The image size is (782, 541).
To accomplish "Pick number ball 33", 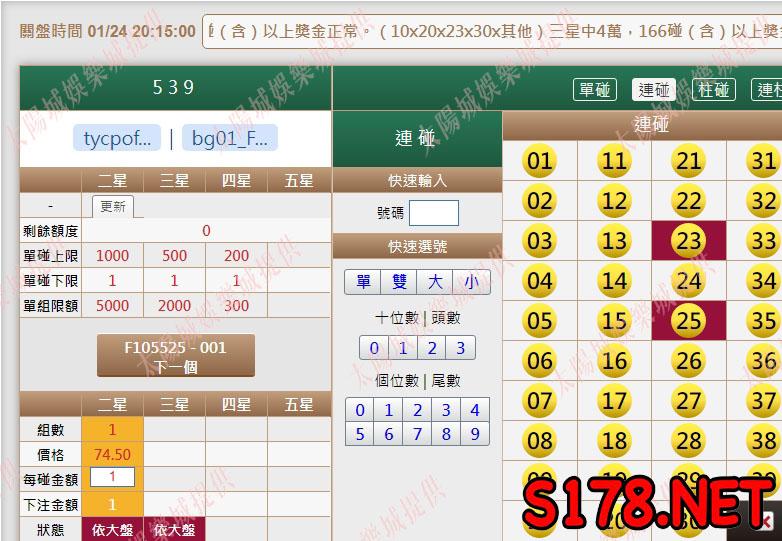I will click(x=764, y=241).
